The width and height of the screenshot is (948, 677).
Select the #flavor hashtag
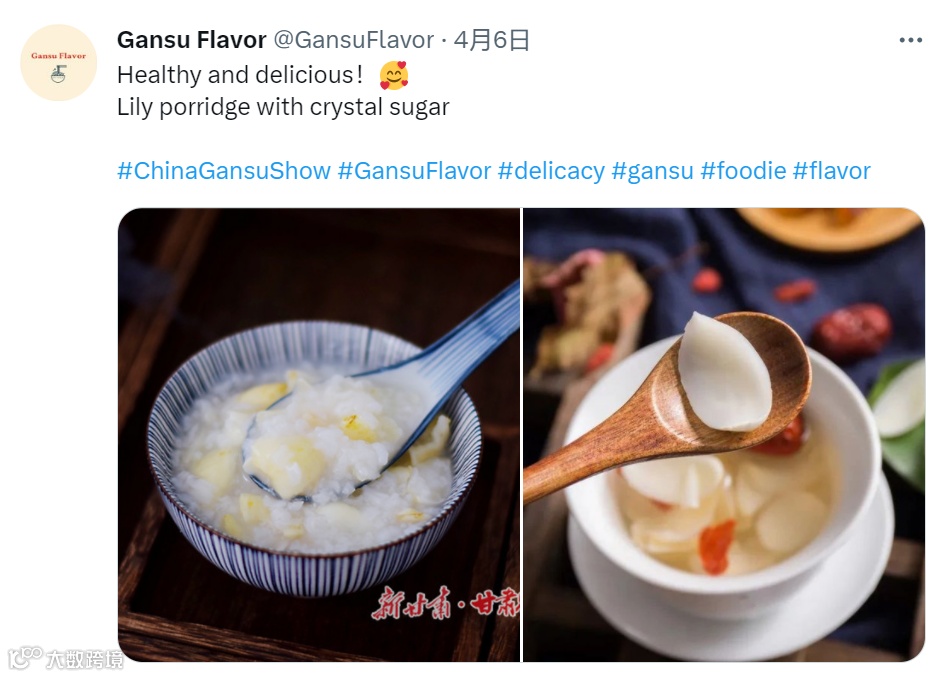click(x=831, y=171)
